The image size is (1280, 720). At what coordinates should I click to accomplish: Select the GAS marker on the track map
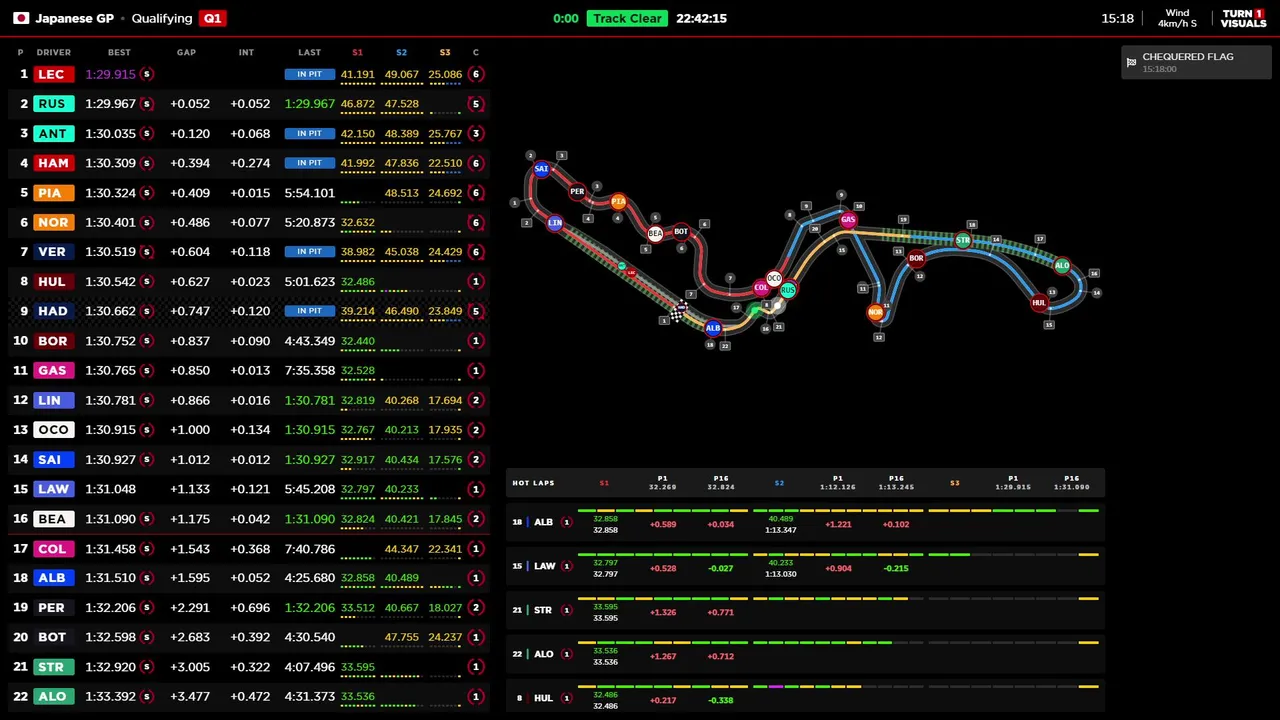tap(848, 219)
